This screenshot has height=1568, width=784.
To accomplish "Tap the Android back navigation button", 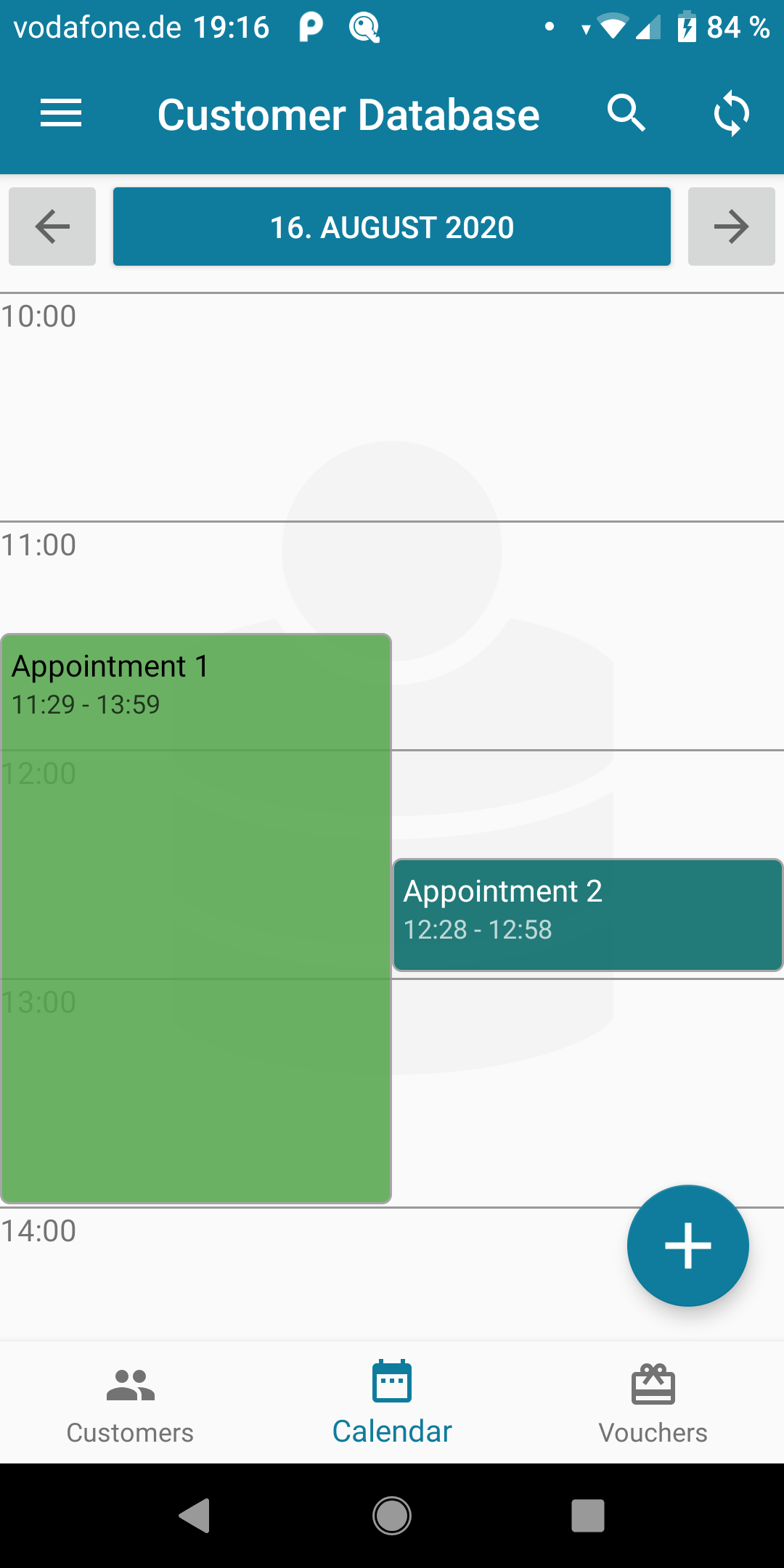I will (195, 1516).
